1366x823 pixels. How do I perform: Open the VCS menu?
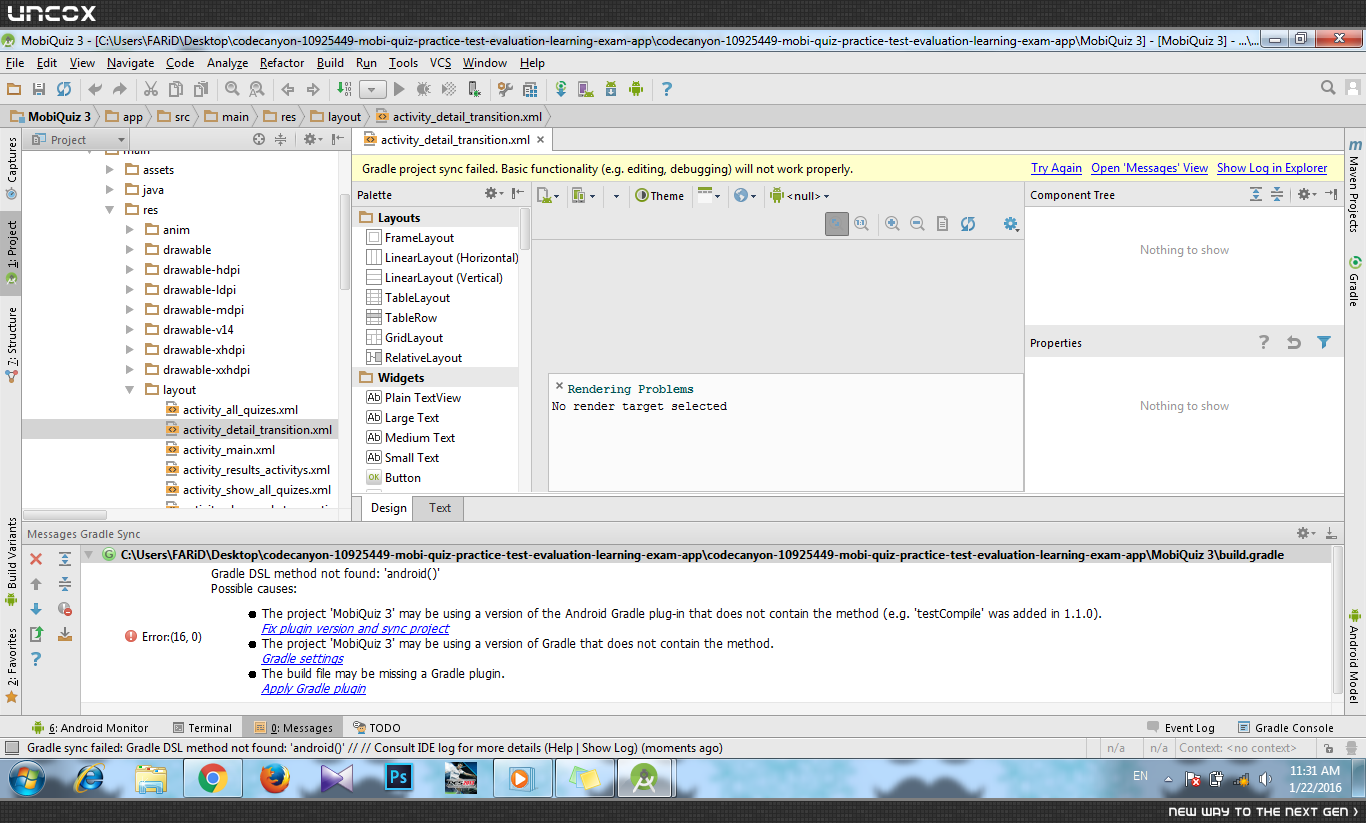pyautogui.click(x=441, y=63)
